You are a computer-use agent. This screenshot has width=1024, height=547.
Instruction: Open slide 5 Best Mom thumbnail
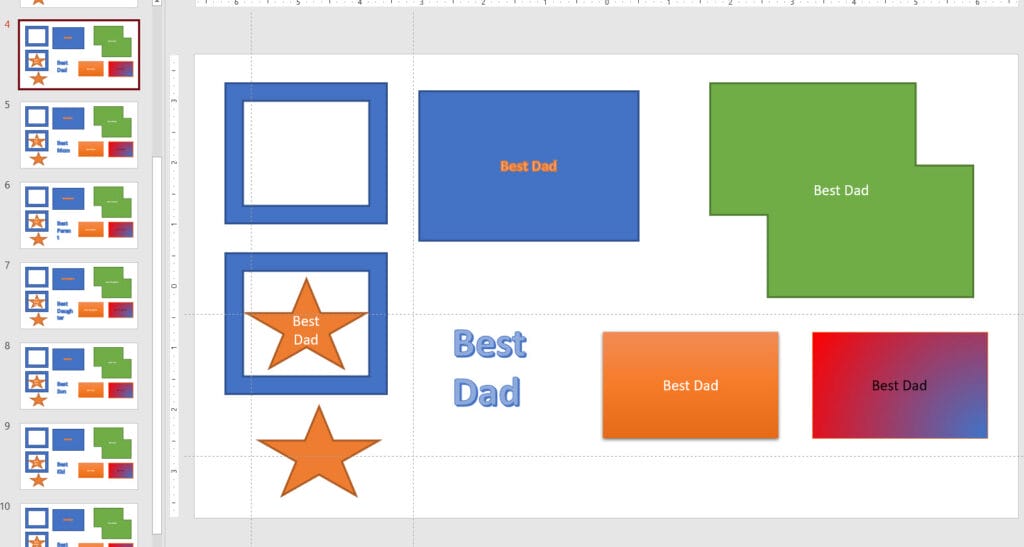click(79, 135)
